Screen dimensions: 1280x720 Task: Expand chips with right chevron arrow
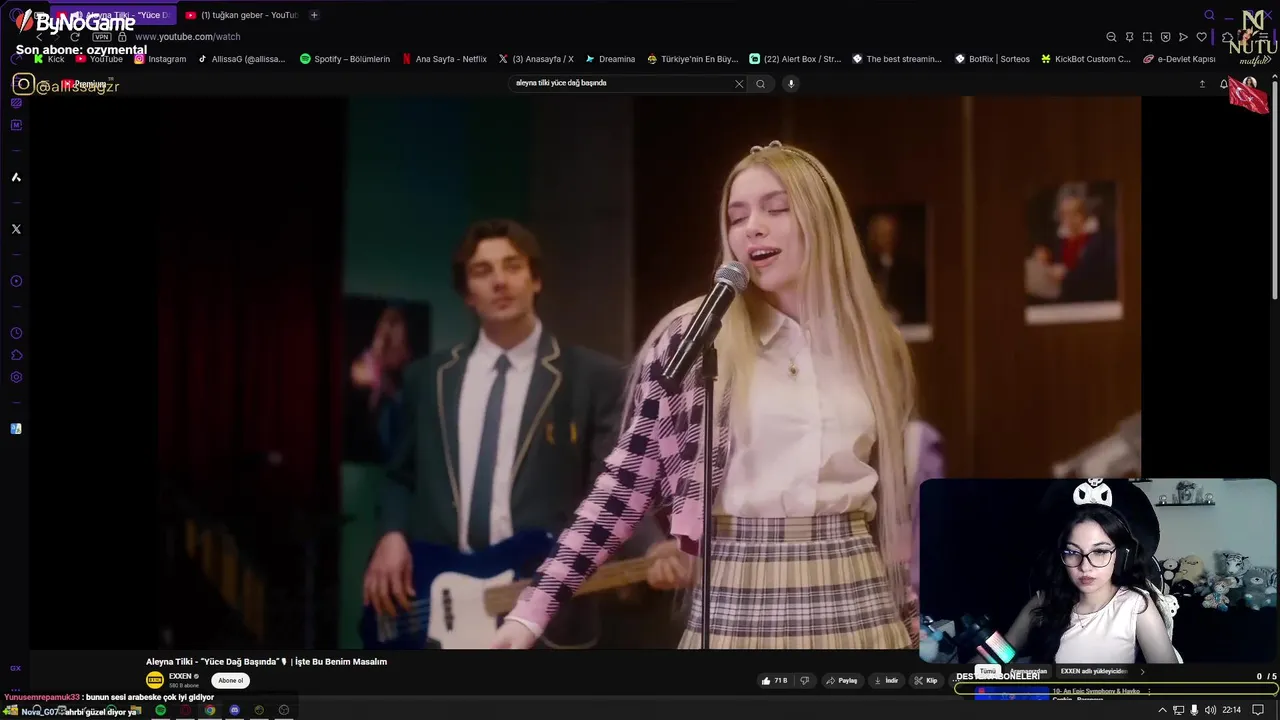tap(1142, 672)
